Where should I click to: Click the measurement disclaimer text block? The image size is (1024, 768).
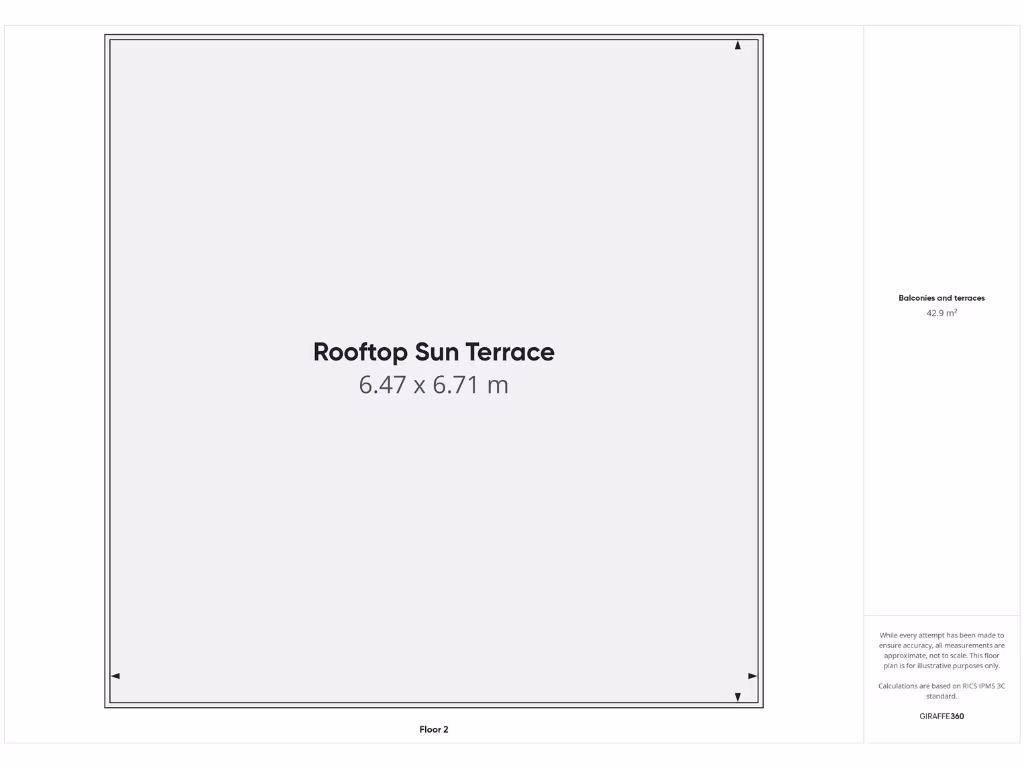(x=941, y=646)
